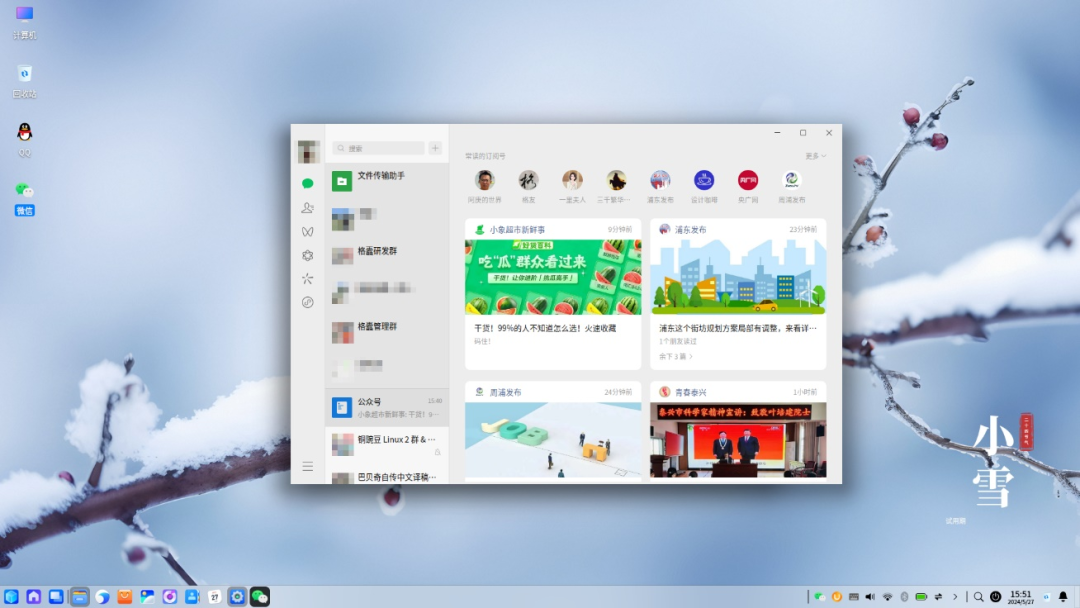Click the WeChat icon in the taskbar

pos(260,597)
